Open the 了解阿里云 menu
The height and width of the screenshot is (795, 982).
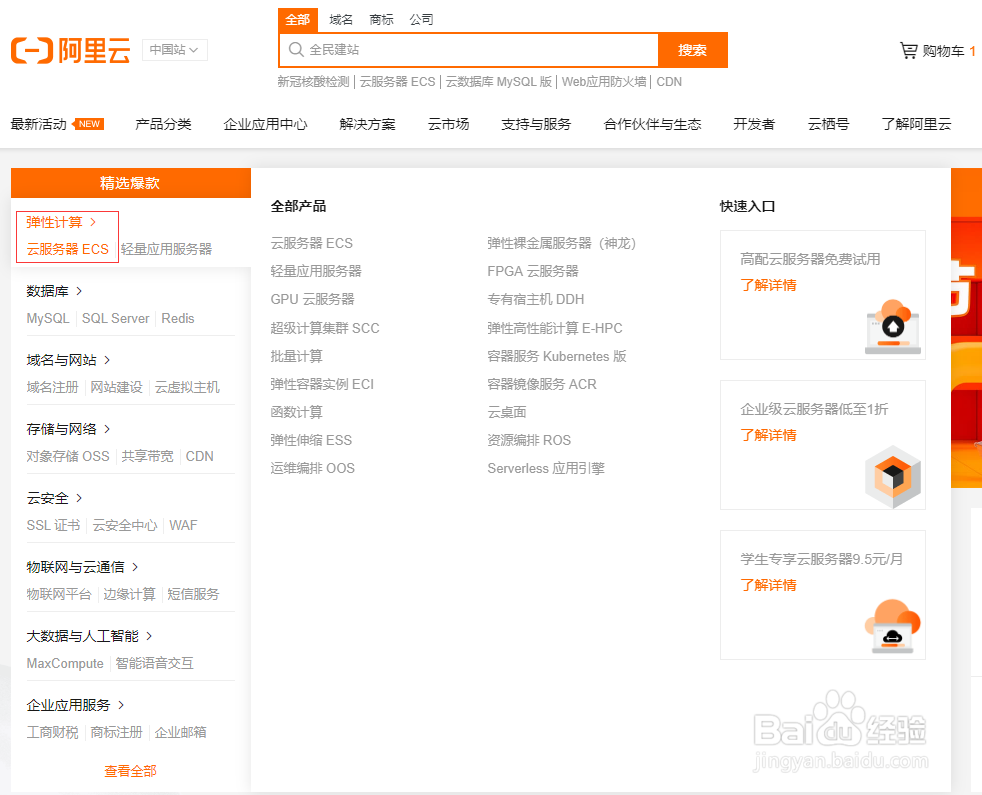click(x=916, y=124)
